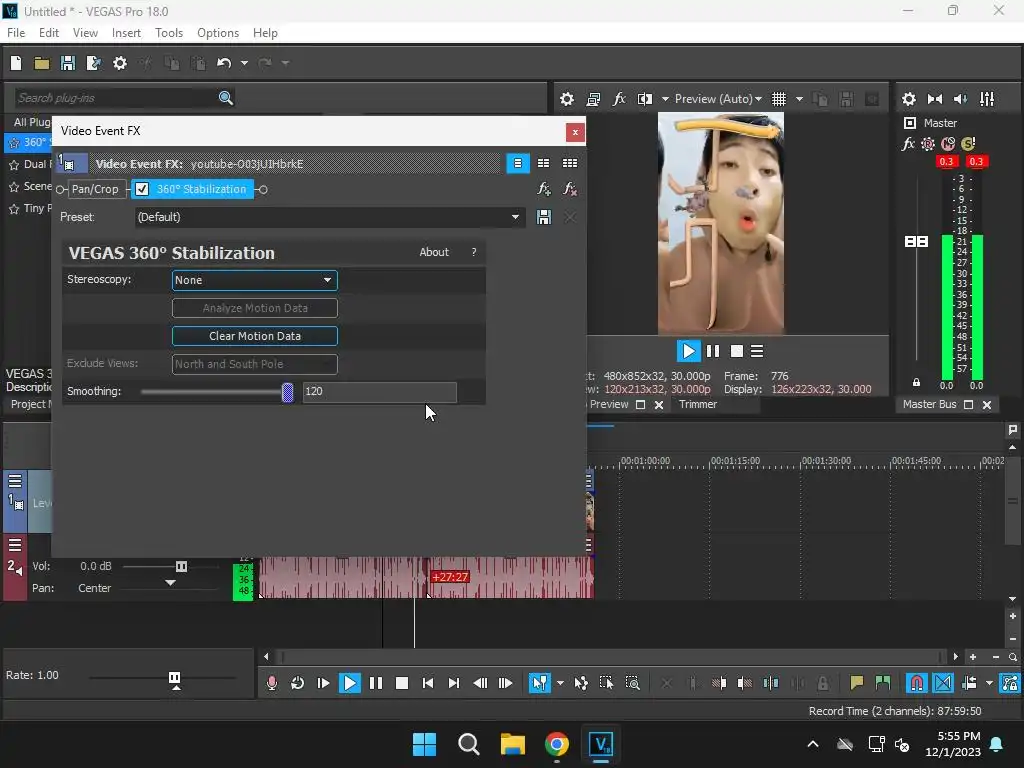Open Chrome from the taskbar
Image resolution: width=1024 pixels, height=768 pixels.
pyautogui.click(x=556, y=744)
